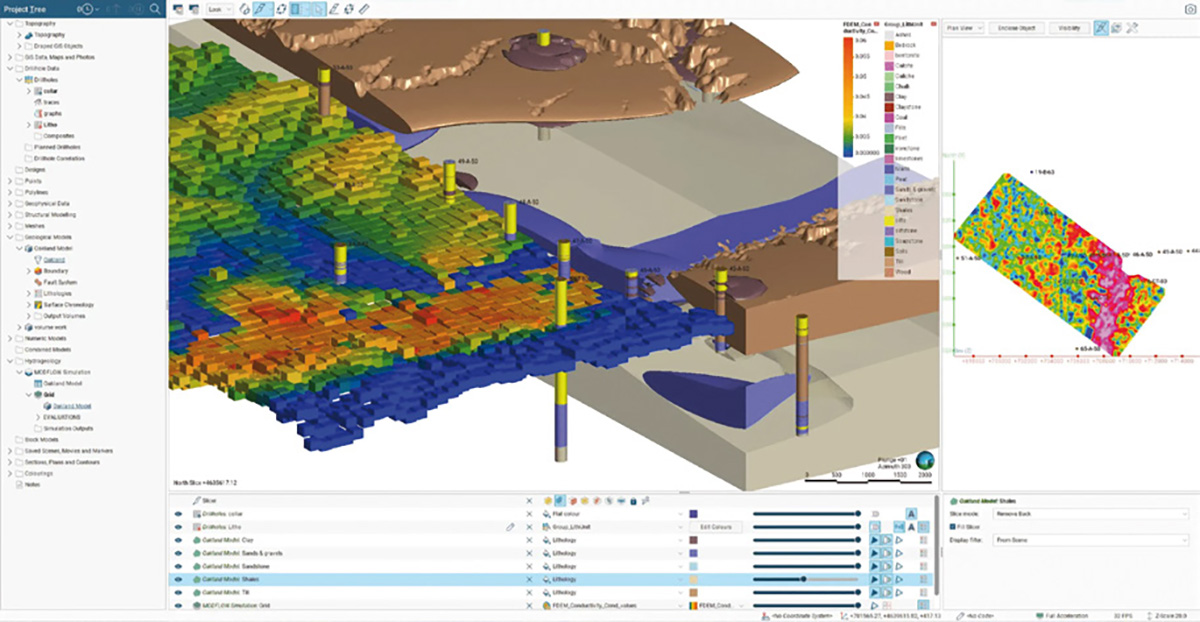Hide Oakland Model Clay using its eye icon
This screenshot has width=1200, height=622.
coord(178,539)
